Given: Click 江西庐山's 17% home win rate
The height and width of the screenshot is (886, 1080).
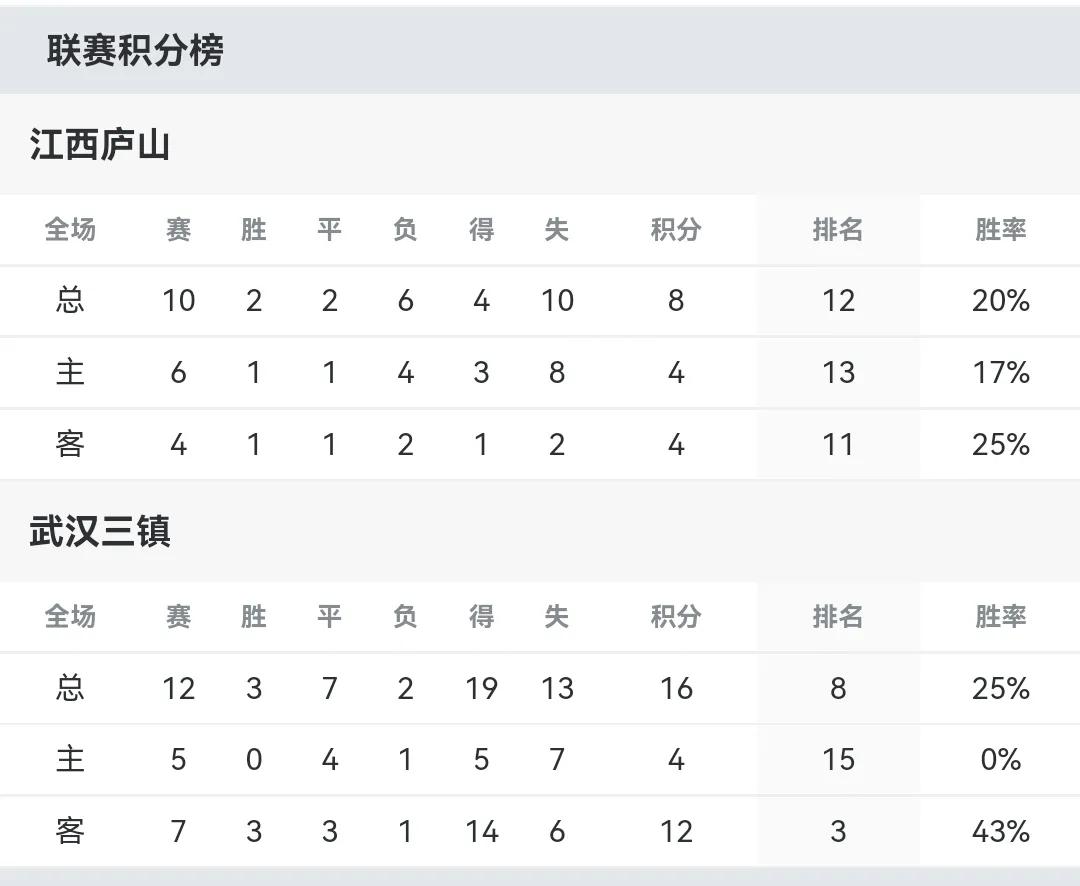Looking at the screenshot, I should tap(1001, 373).
